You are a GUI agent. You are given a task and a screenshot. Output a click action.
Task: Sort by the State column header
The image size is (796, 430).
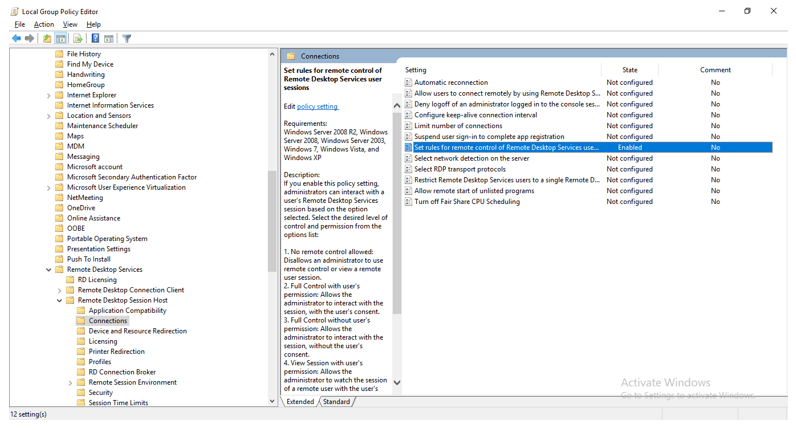[x=630, y=70]
